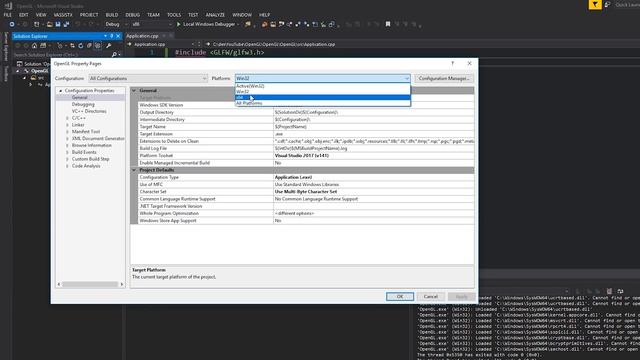This screenshot has height=360, width=640.
Task: Open Configuration Manager
Action: 444,78
